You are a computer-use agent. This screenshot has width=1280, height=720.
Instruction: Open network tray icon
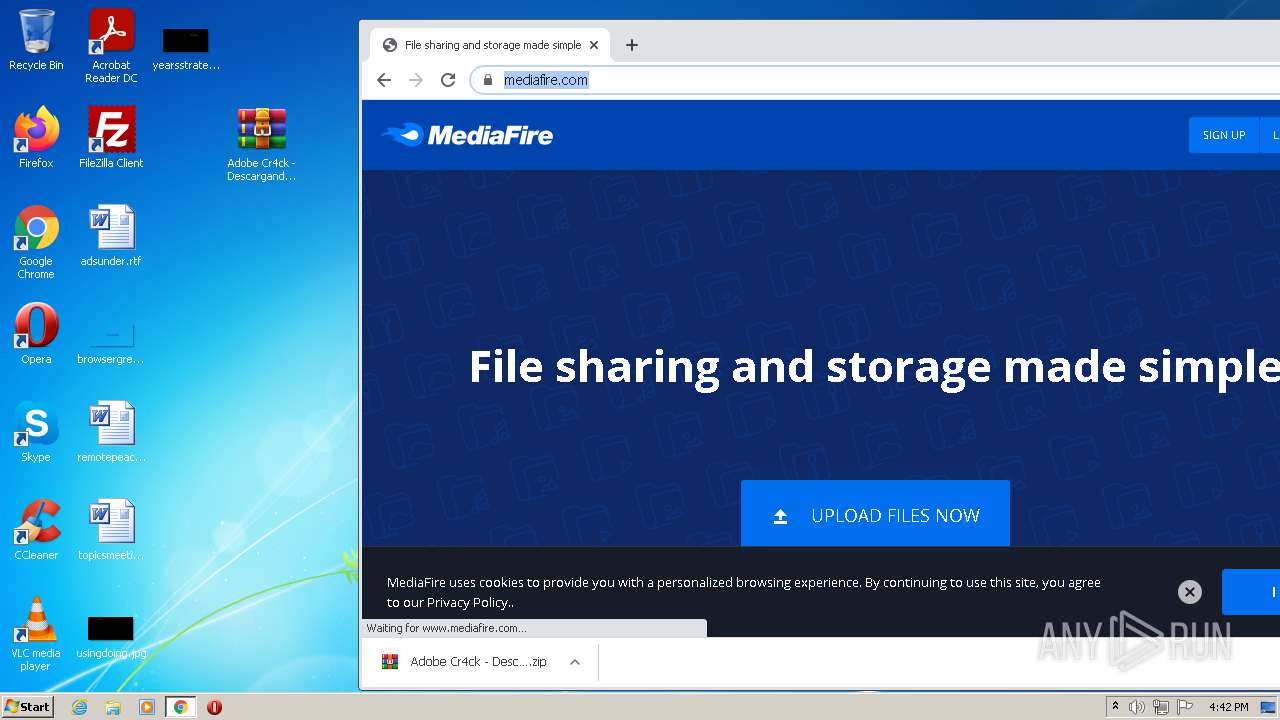point(1161,707)
